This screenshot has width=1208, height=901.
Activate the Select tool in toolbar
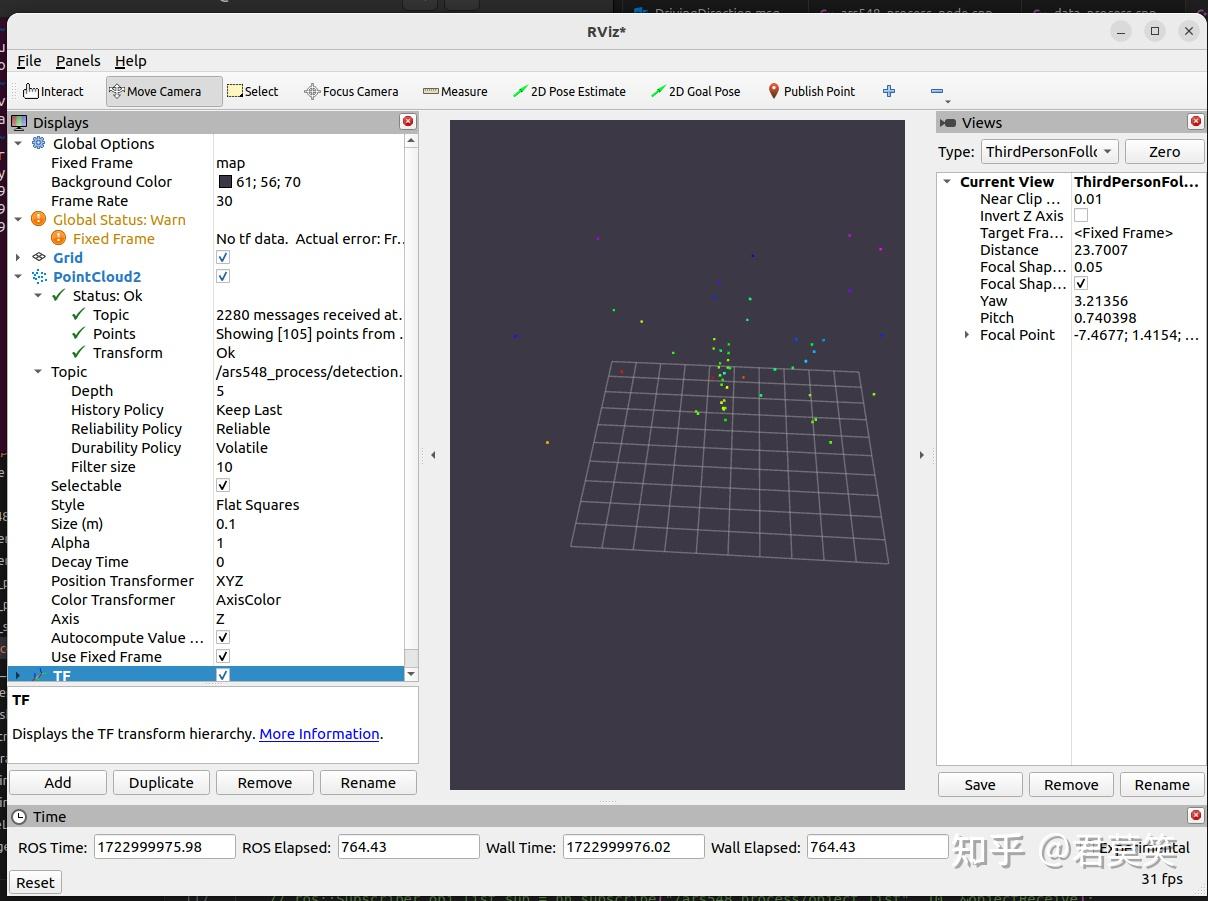(x=252, y=91)
